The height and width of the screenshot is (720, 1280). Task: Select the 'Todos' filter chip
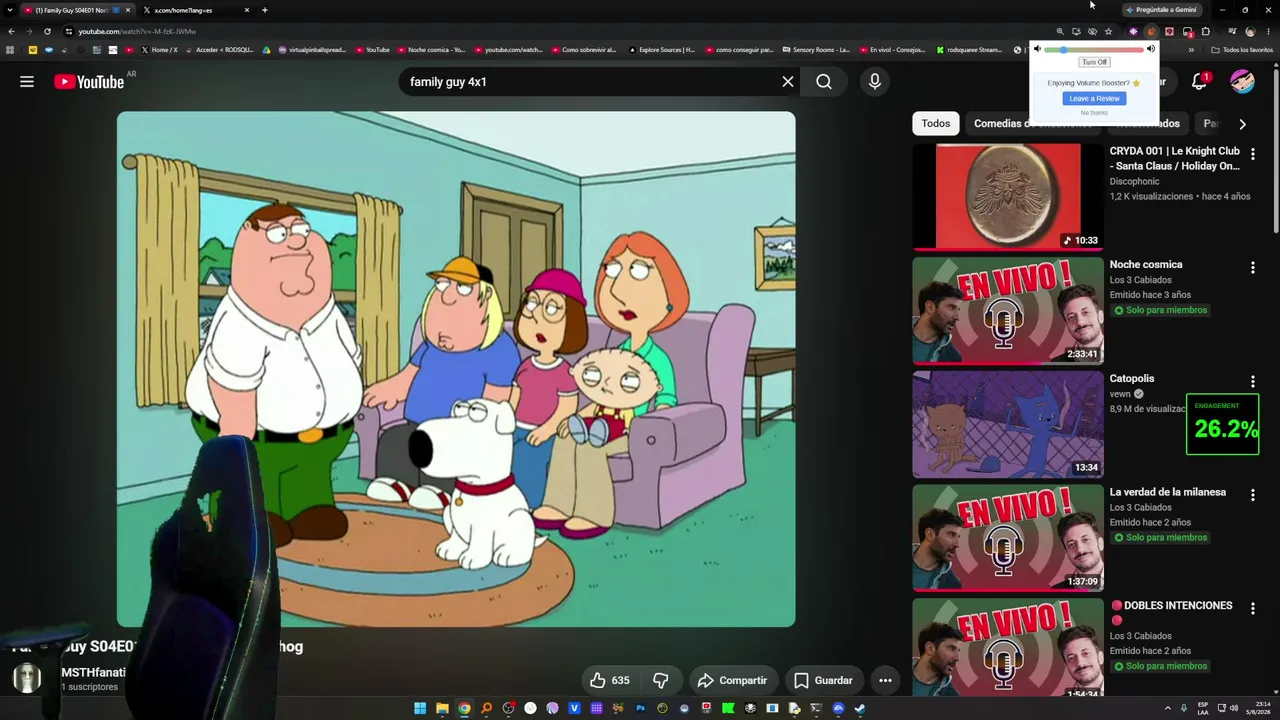(936, 123)
